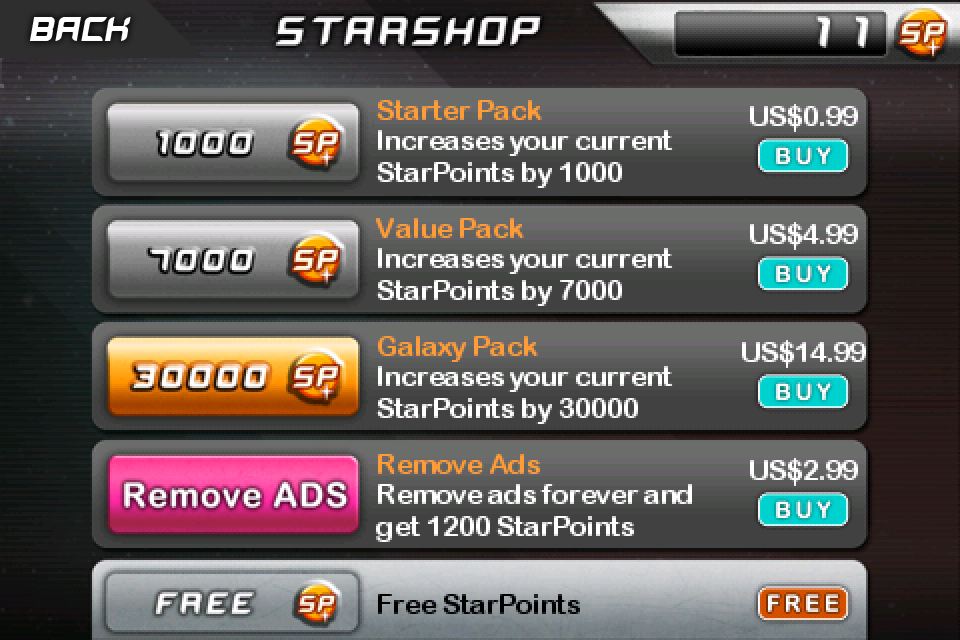960x640 pixels.
Task: Tap the pink Remove ADS tile
Action: (233, 495)
